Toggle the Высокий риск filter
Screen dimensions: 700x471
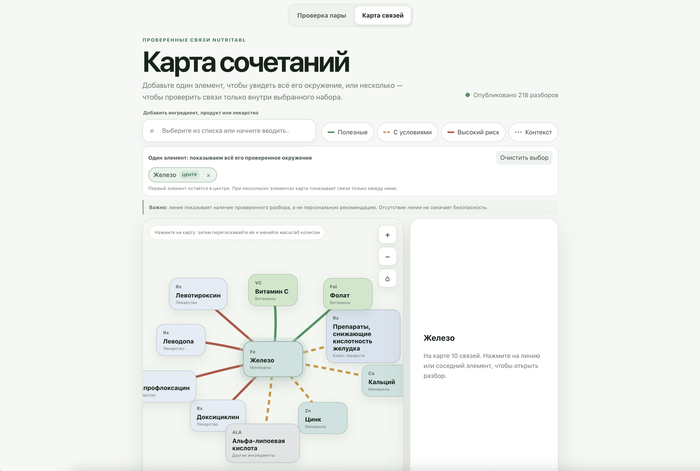pos(473,132)
